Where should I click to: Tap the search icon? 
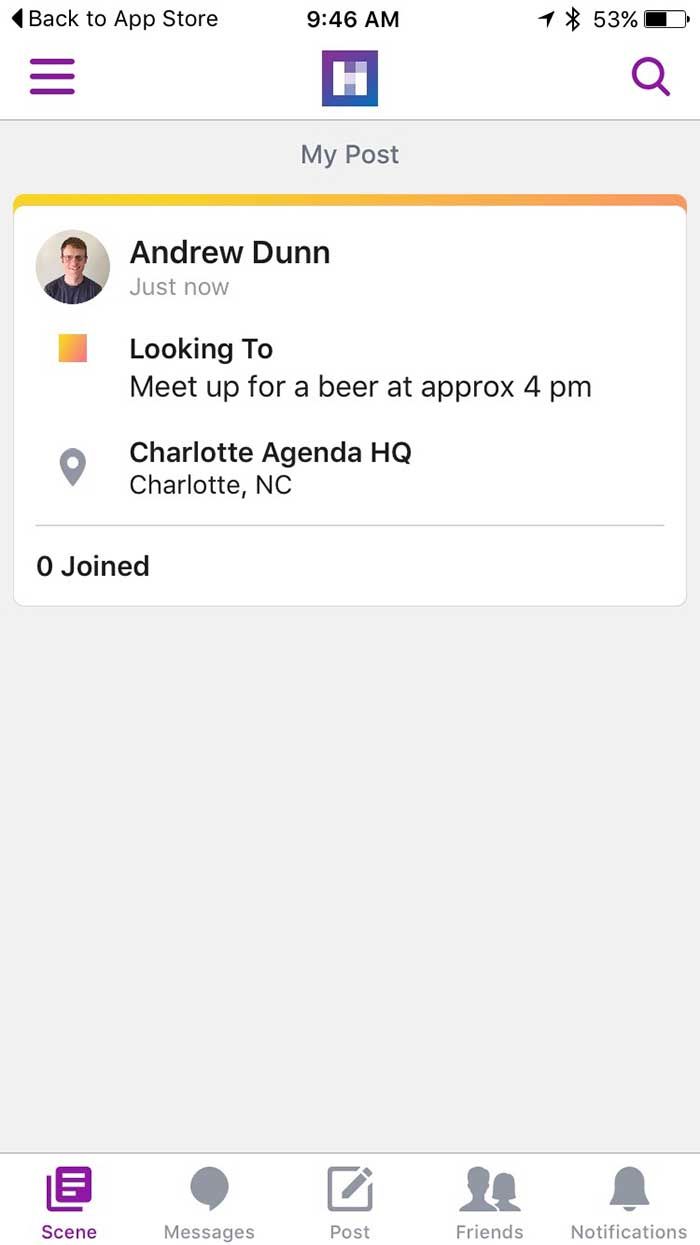[x=650, y=76]
